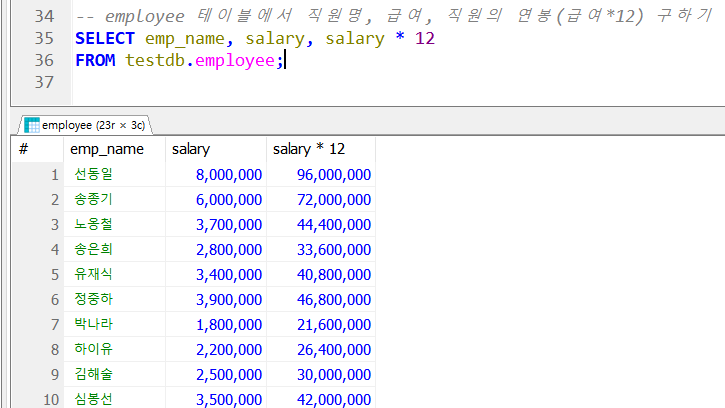
Task: Click line number 34 in editor gutter
Action: tap(44, 17)
